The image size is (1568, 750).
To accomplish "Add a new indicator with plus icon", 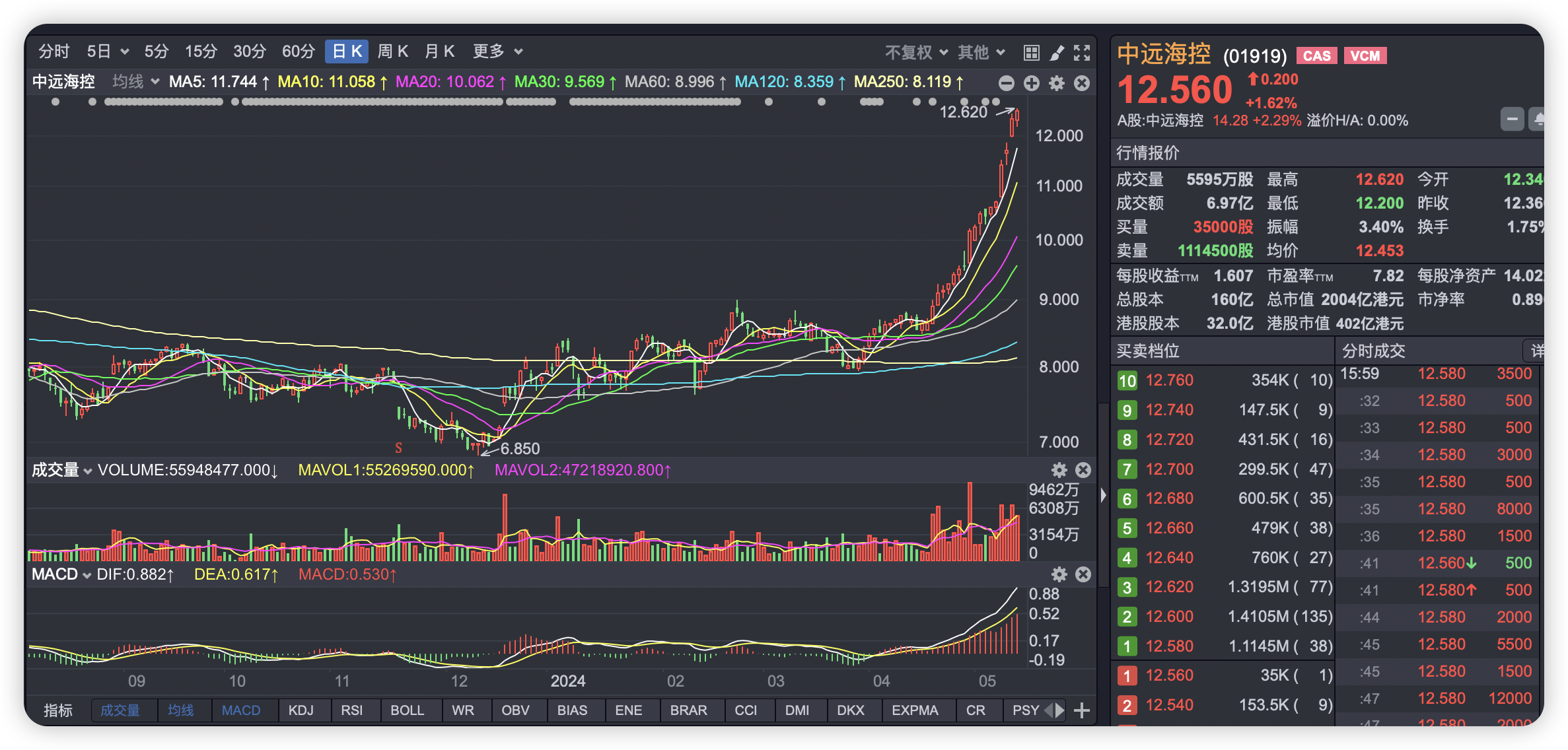I will point(1082,710).
